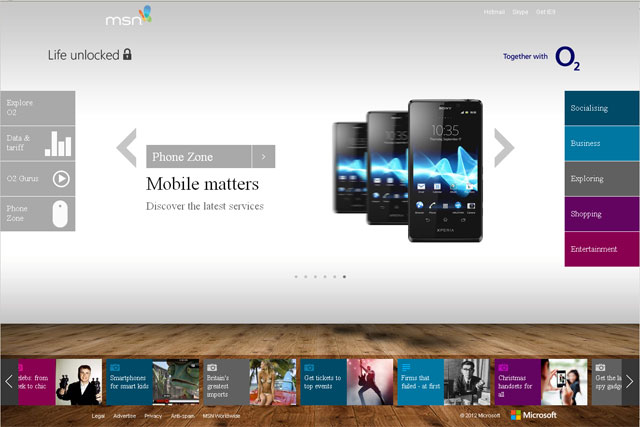640x427 pixels.
Task: Click the O2 logo
Action: [567, 58]
